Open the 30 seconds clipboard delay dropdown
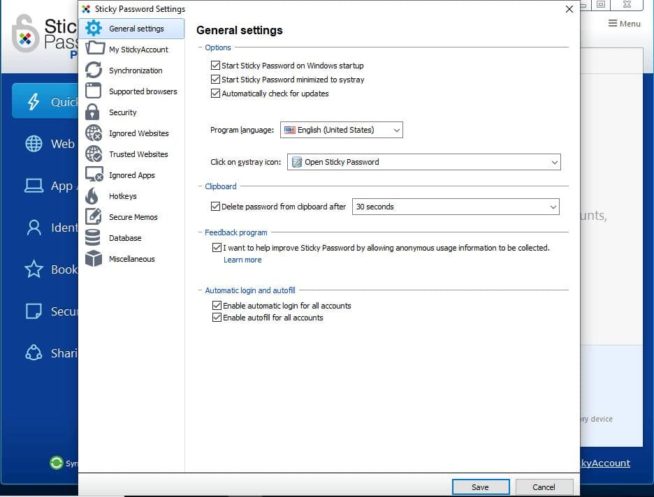The image size is (654, 497). click(x=456, y=207)
